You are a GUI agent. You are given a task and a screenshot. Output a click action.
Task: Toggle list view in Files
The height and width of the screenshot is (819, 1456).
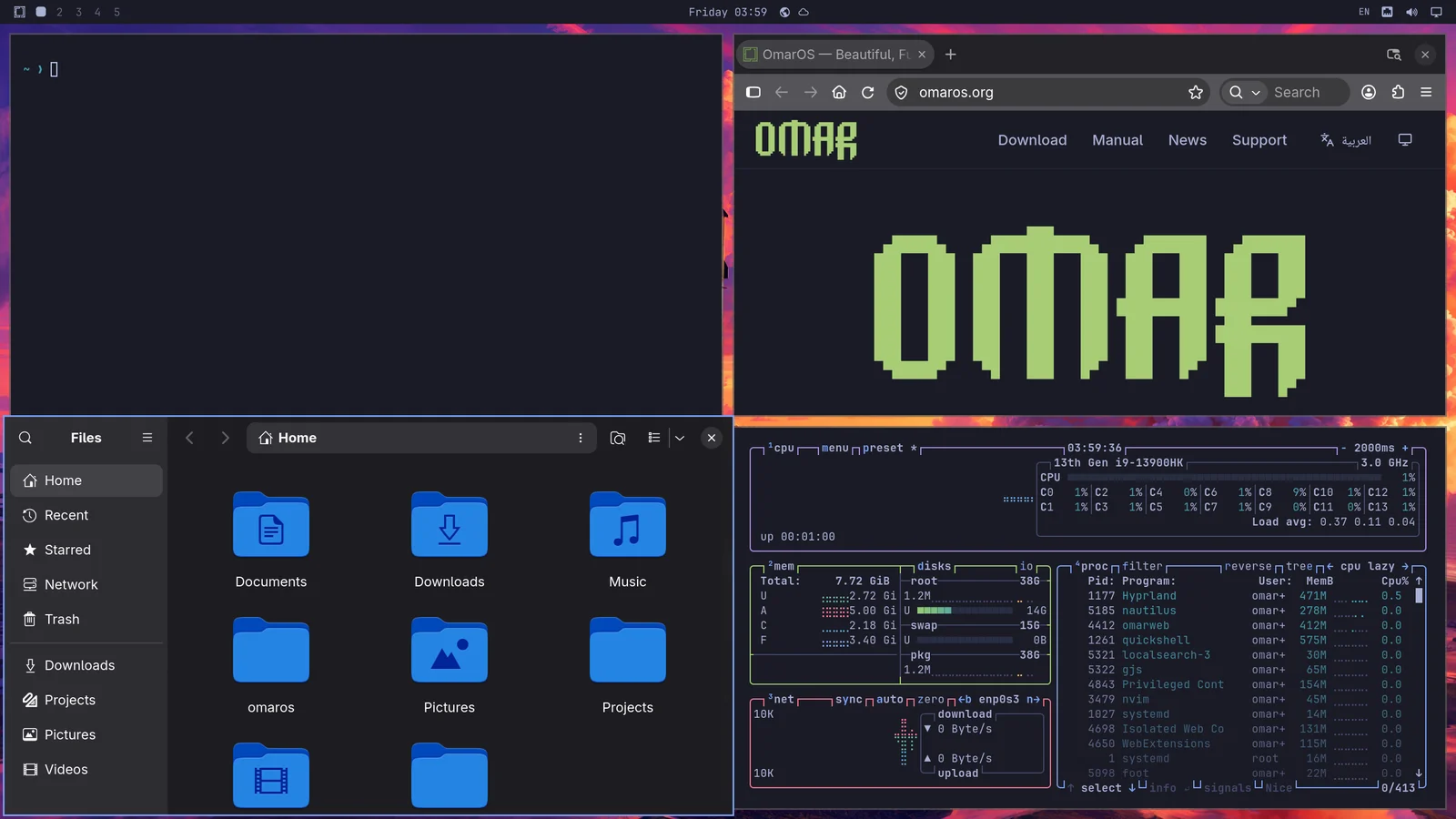pyautogui.click(x=653, y=438)
